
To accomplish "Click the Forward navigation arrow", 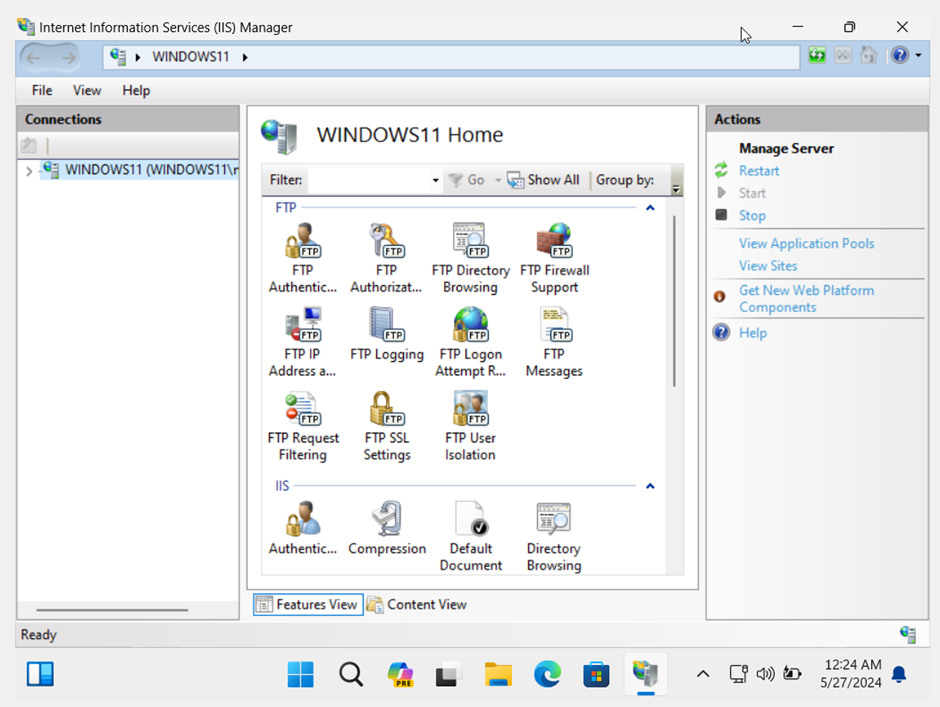I will pos(68,58).
